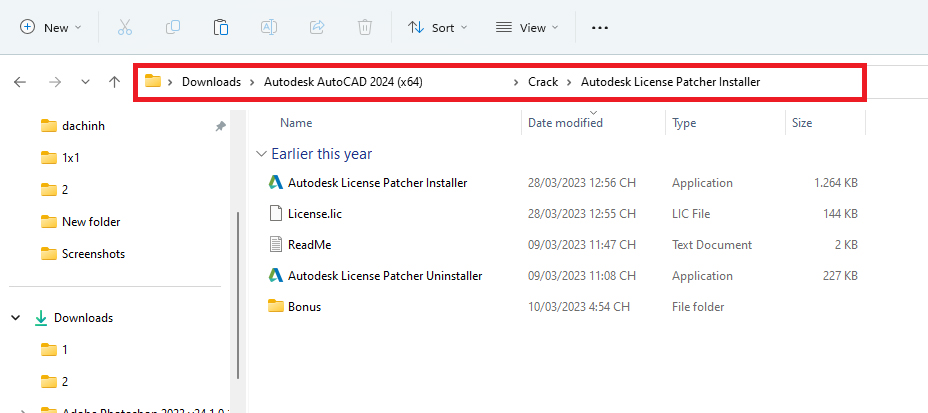Click the LIC File type cell
This screenshot has width=928, height=413.
[691, 214]
